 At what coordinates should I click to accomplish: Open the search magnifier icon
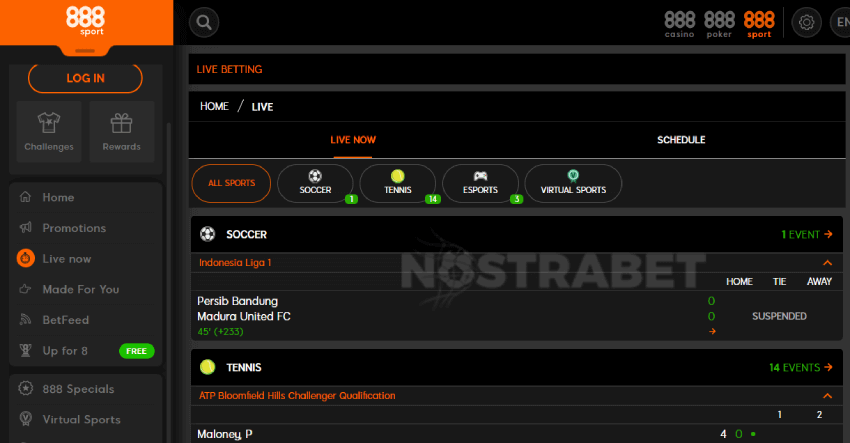tap(204, 22)
